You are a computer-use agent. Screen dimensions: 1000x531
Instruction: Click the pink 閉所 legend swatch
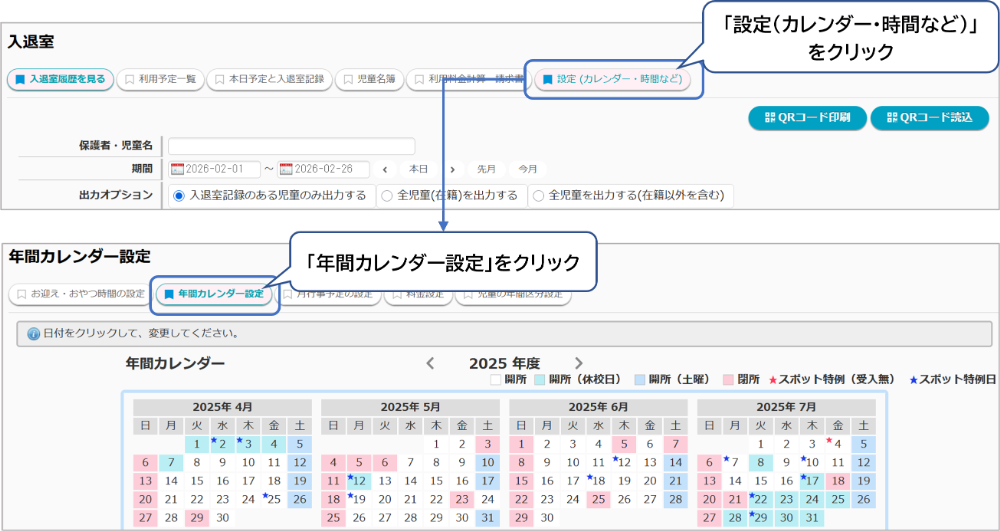[x=728, y=380]
